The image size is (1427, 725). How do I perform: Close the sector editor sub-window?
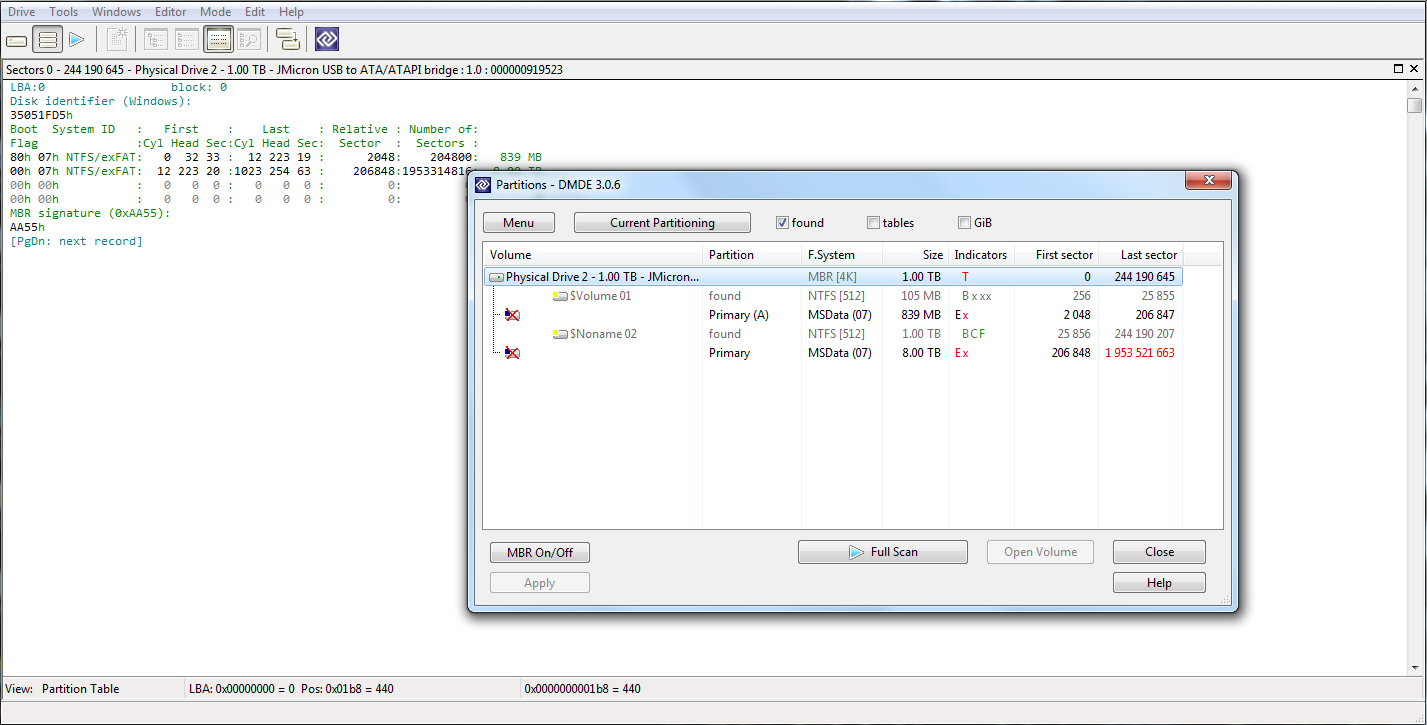pos(1414,69)
